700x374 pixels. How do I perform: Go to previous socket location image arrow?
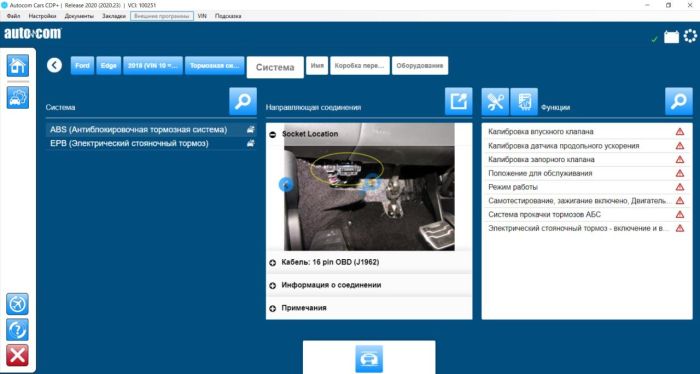286,184
